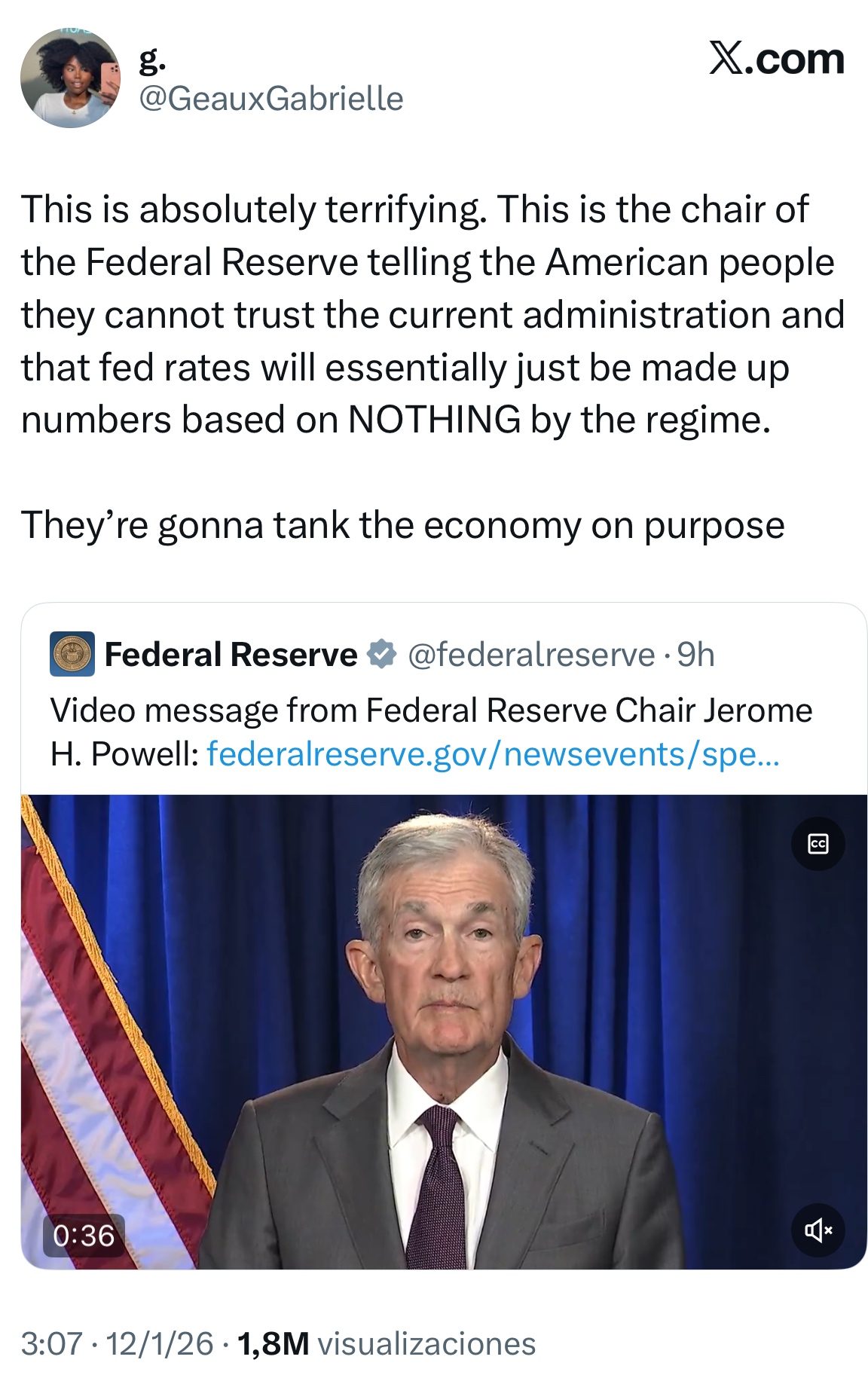The image size is (868, 1375).
Task: Open the federalreserve.gov newsevents link
Action: tap(493, 753)
